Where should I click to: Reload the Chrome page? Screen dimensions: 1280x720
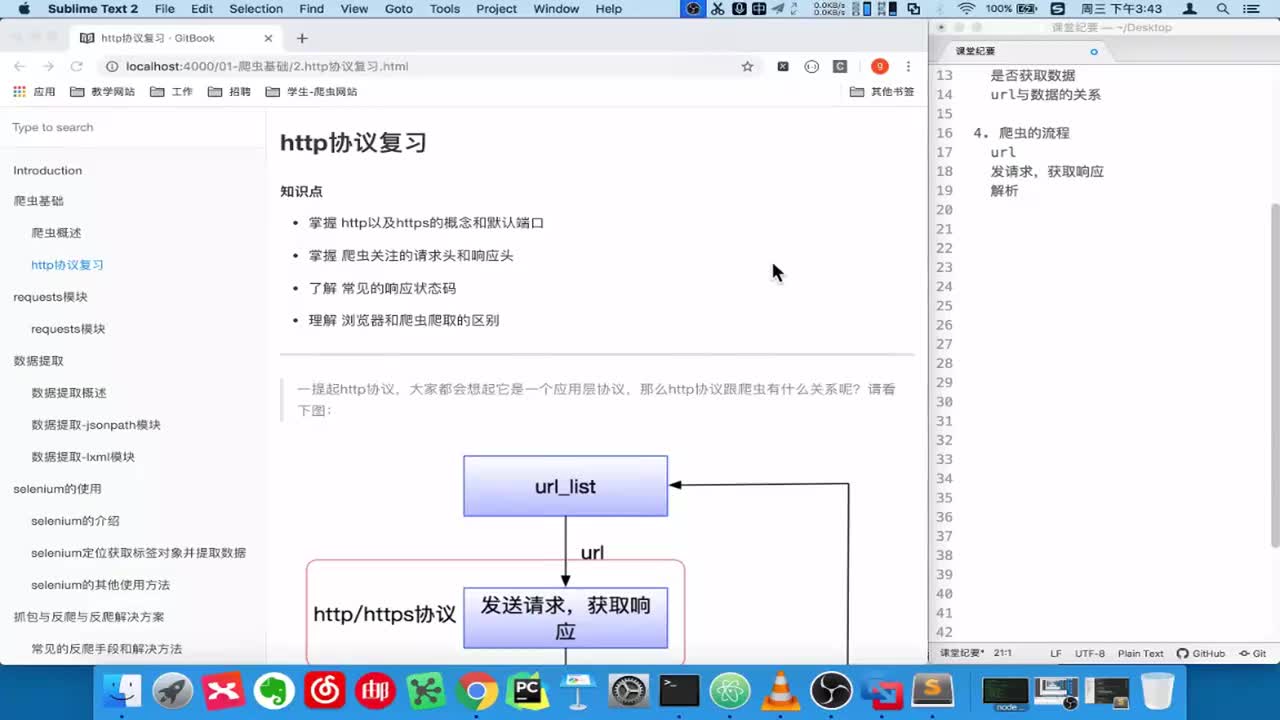click(76, 66)
